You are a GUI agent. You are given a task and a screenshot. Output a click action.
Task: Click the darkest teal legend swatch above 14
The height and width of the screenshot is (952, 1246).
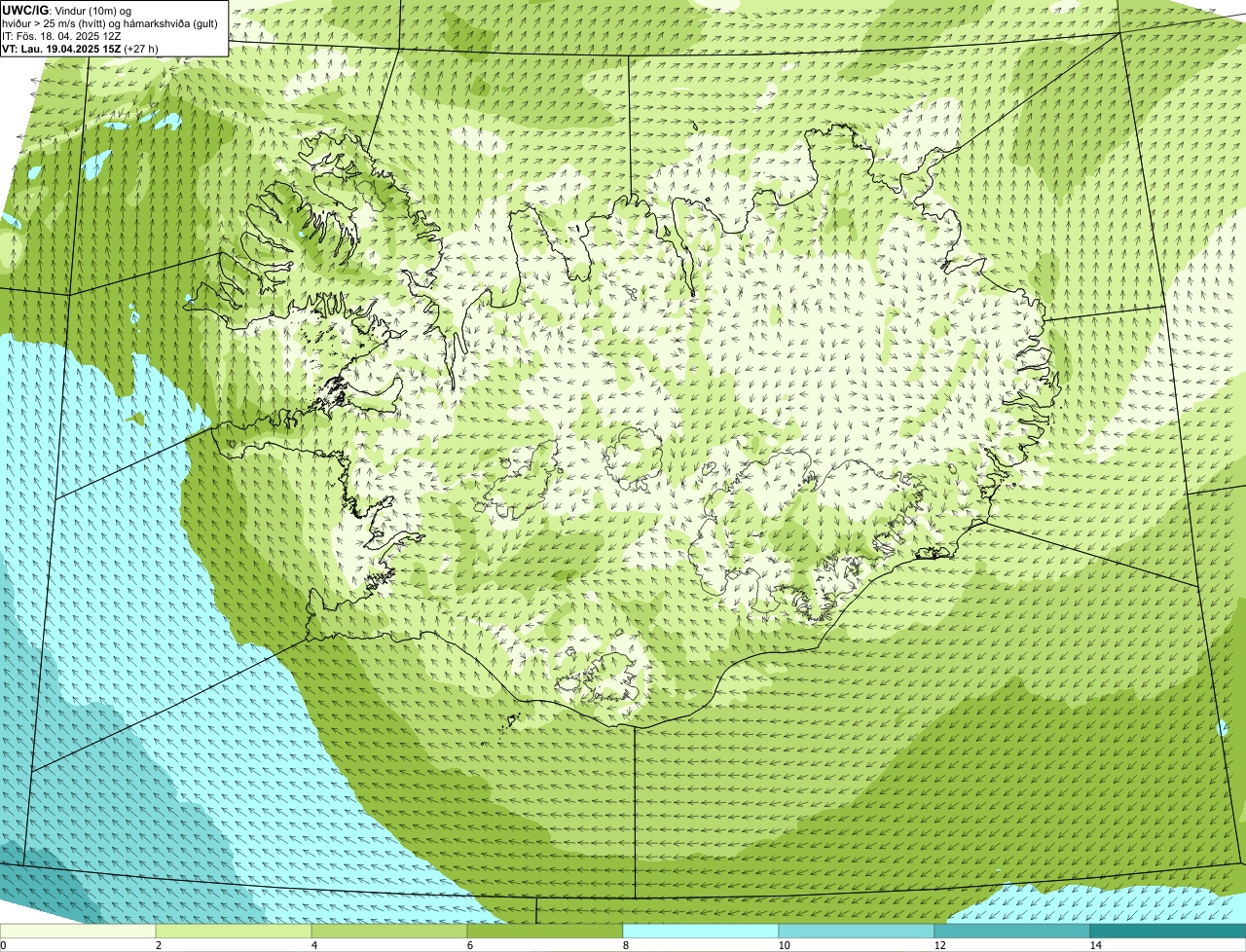coord(1168,931)
